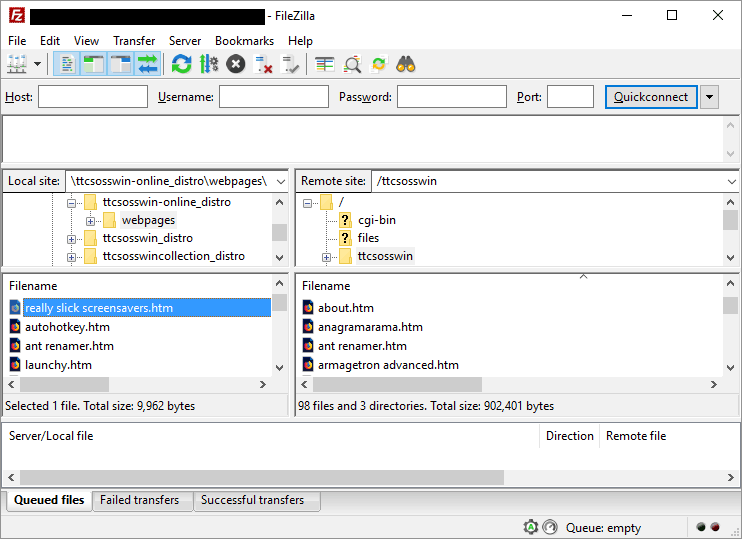Open the Site Manager icon

point(17,65)
